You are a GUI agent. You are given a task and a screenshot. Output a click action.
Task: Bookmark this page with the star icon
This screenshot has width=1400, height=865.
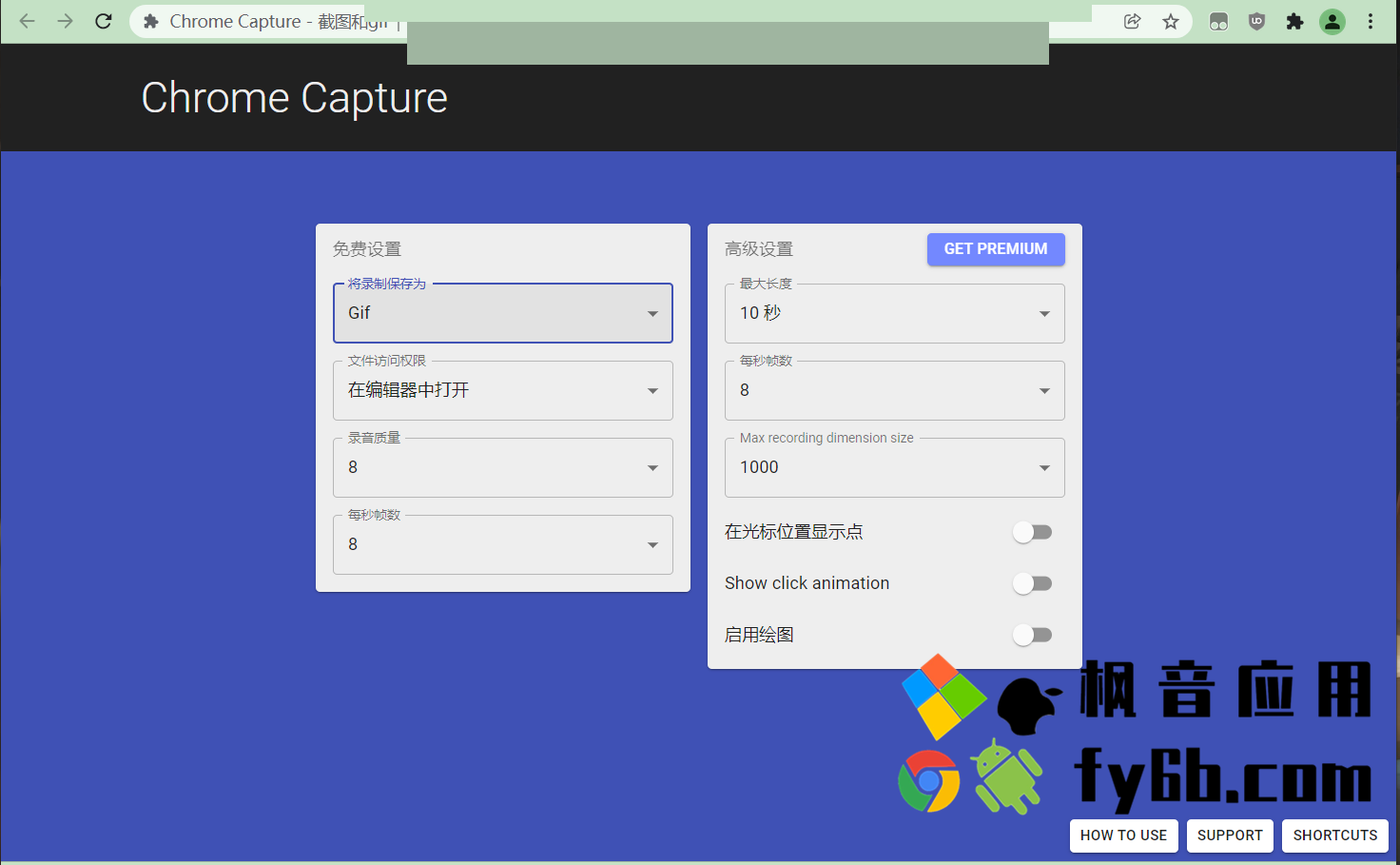coord(1171,21)
